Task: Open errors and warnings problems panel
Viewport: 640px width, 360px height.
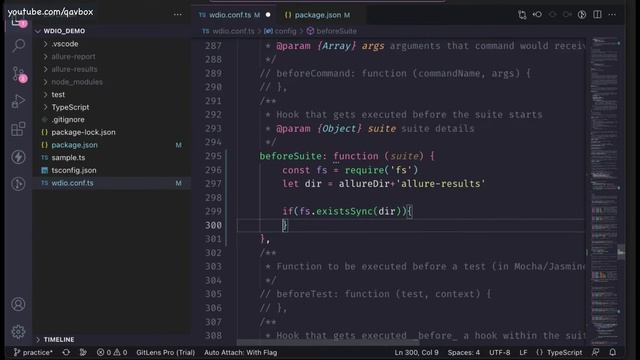Action: 112,352
